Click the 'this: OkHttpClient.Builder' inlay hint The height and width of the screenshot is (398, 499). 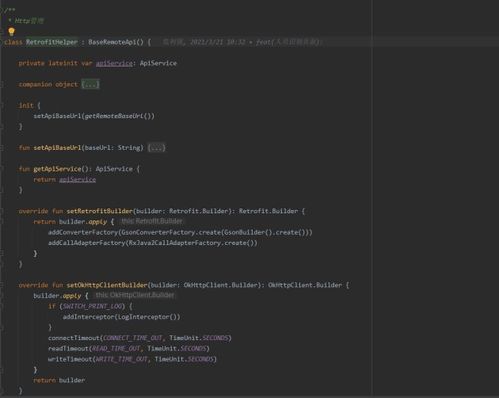pos(135,295)
